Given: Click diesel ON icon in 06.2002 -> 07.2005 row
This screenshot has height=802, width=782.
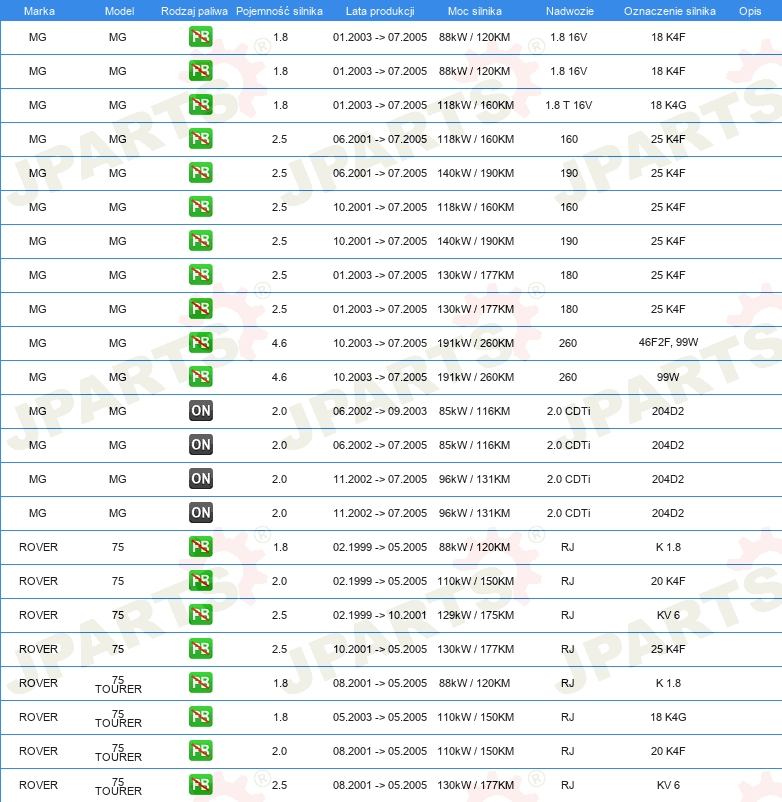Looking at the screenshot, I should (x=200, y=445).
